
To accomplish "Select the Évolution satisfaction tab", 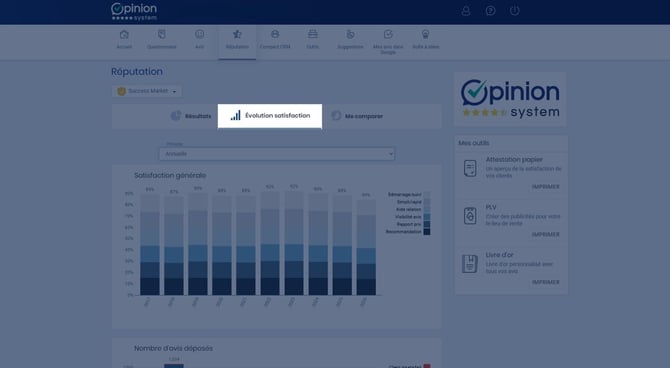I will (270, 116).
